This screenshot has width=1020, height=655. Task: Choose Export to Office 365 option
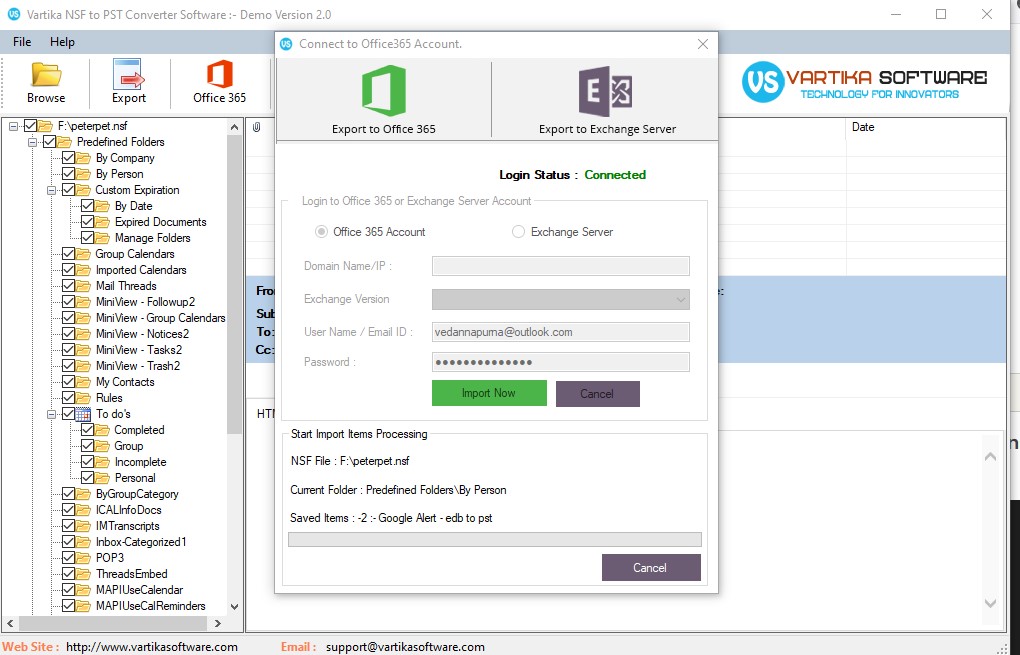tap(384, 99)
